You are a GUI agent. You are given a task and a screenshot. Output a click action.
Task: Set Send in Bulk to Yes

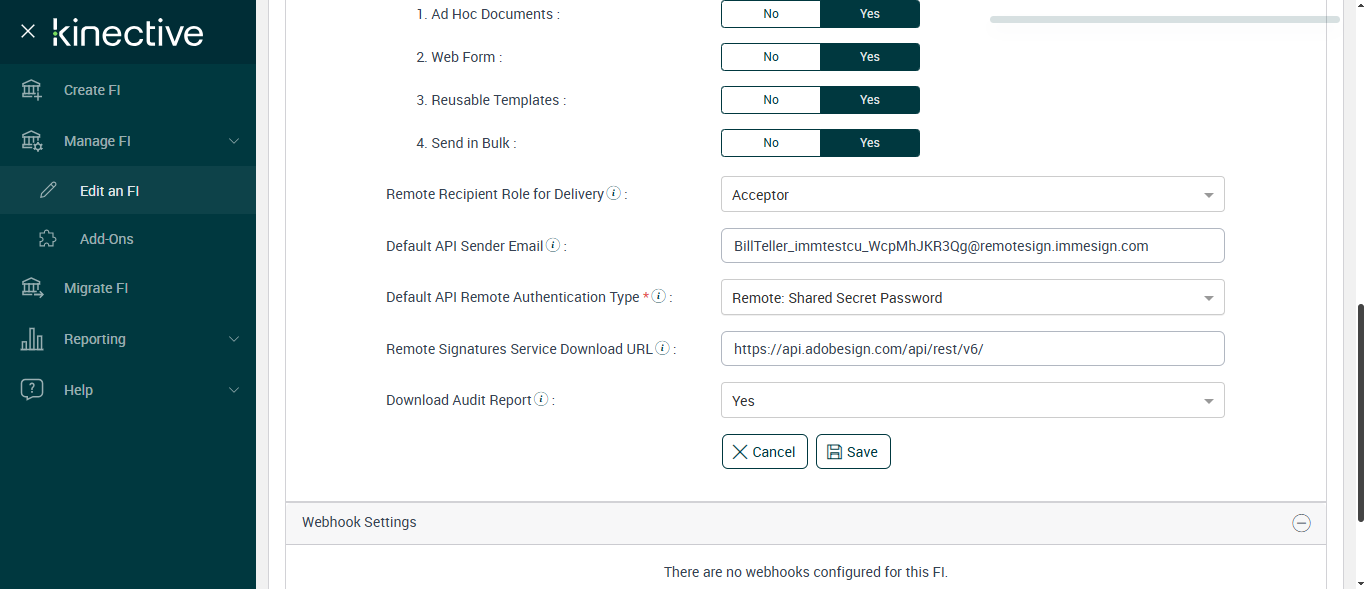click(870, 143)
